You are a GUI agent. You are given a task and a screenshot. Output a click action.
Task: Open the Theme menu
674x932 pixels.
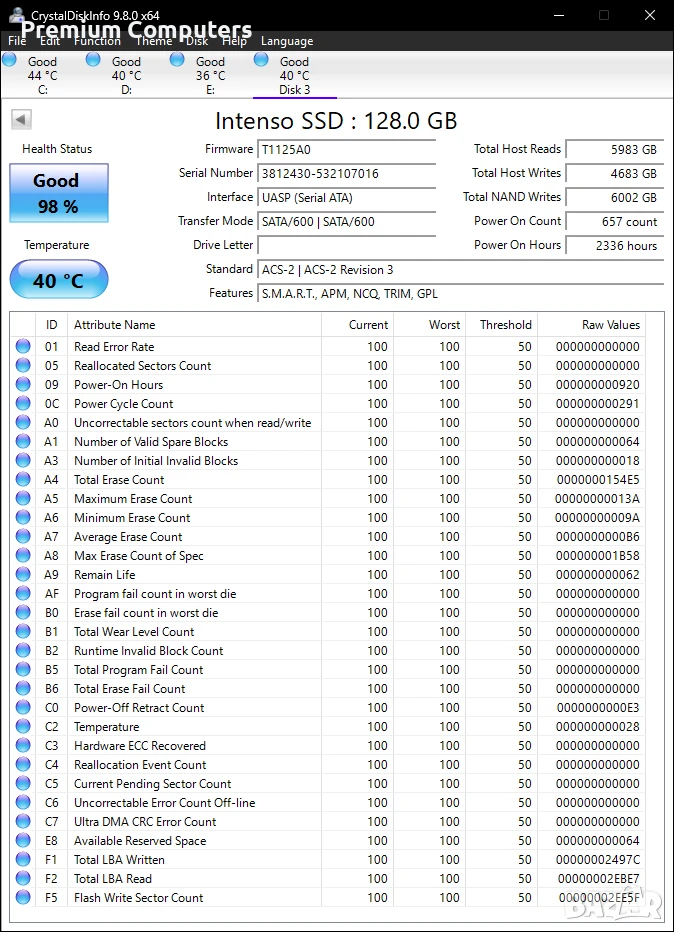click(x=154, y=40)
